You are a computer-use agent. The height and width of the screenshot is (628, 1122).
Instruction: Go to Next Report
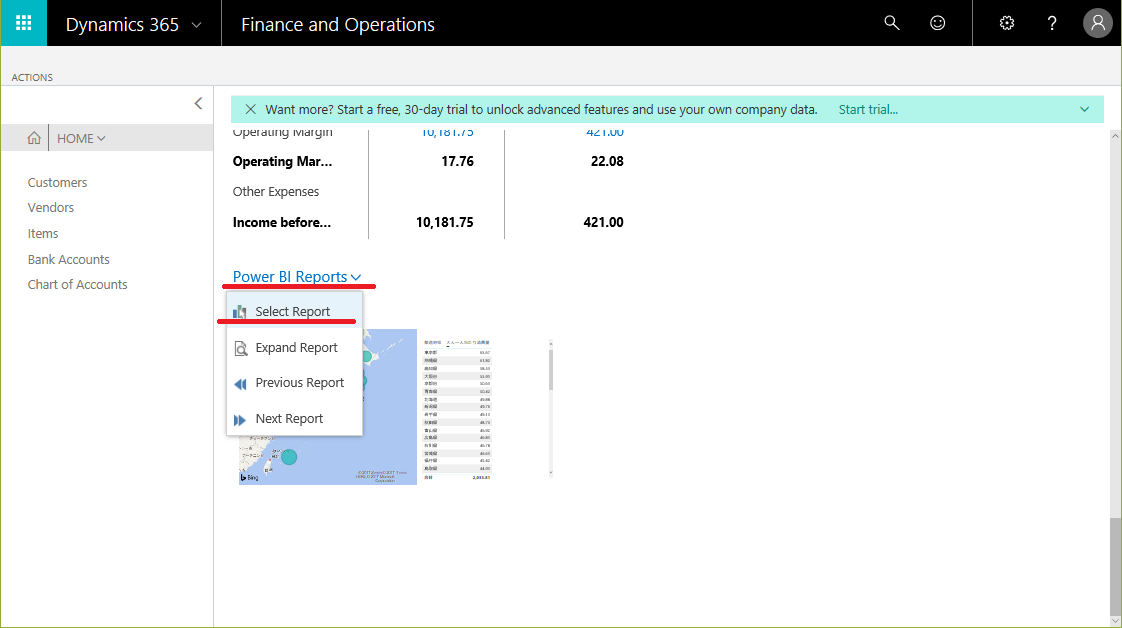[x=289, y=419]
